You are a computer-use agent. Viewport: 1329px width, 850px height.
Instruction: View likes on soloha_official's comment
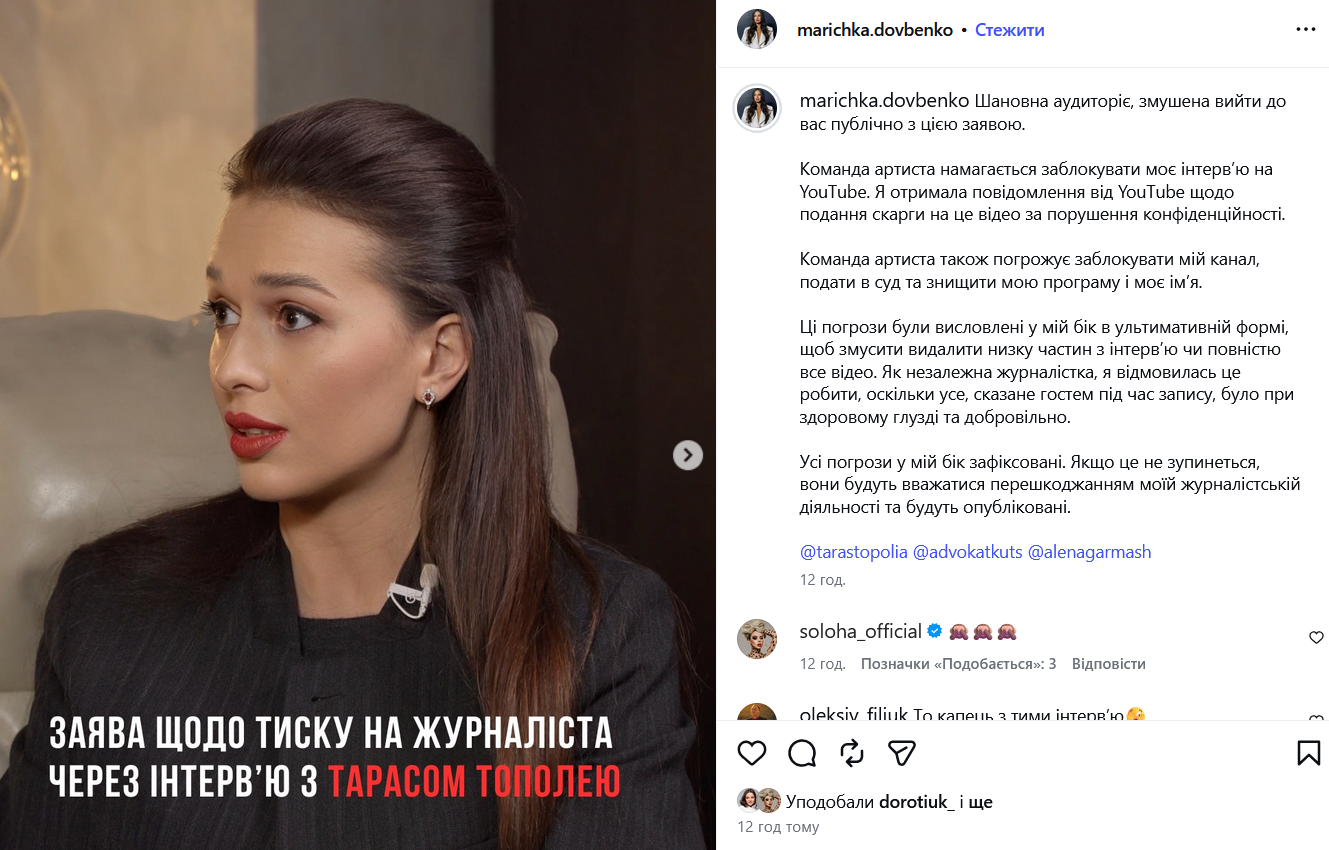[x=959, y=664]
